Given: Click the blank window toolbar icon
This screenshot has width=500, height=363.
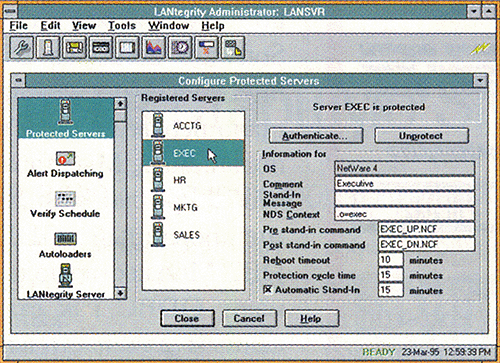Looking at the screenshot, I should [127, 48].
